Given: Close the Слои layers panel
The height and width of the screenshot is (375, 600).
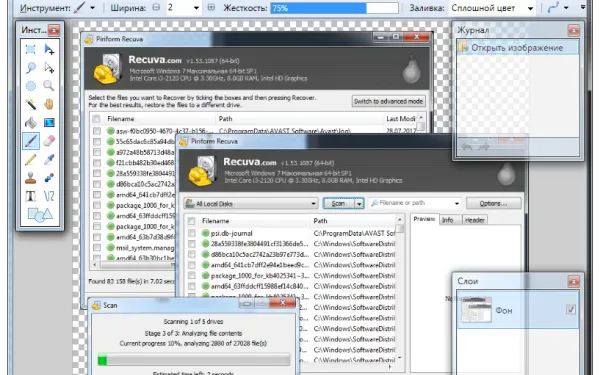Looking at the screenshot, I should [x=573, y=282].
